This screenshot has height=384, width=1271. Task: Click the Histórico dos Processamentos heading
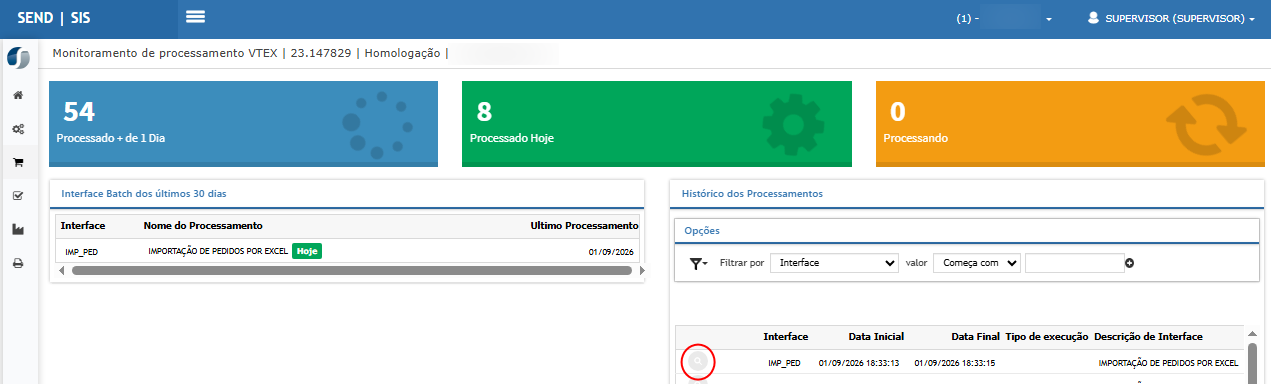[x=752, y=193]
